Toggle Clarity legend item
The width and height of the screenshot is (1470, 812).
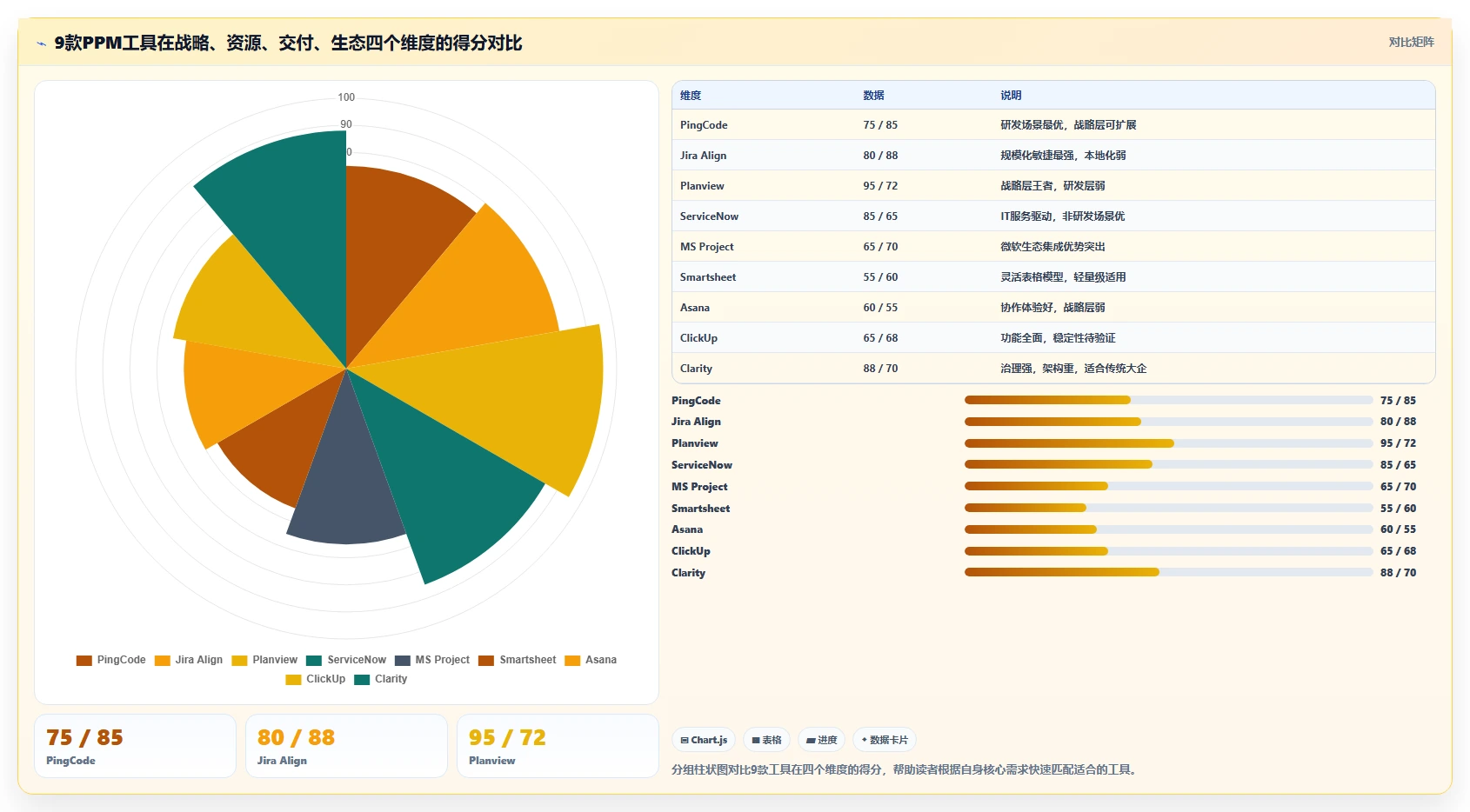click(381, 679)
